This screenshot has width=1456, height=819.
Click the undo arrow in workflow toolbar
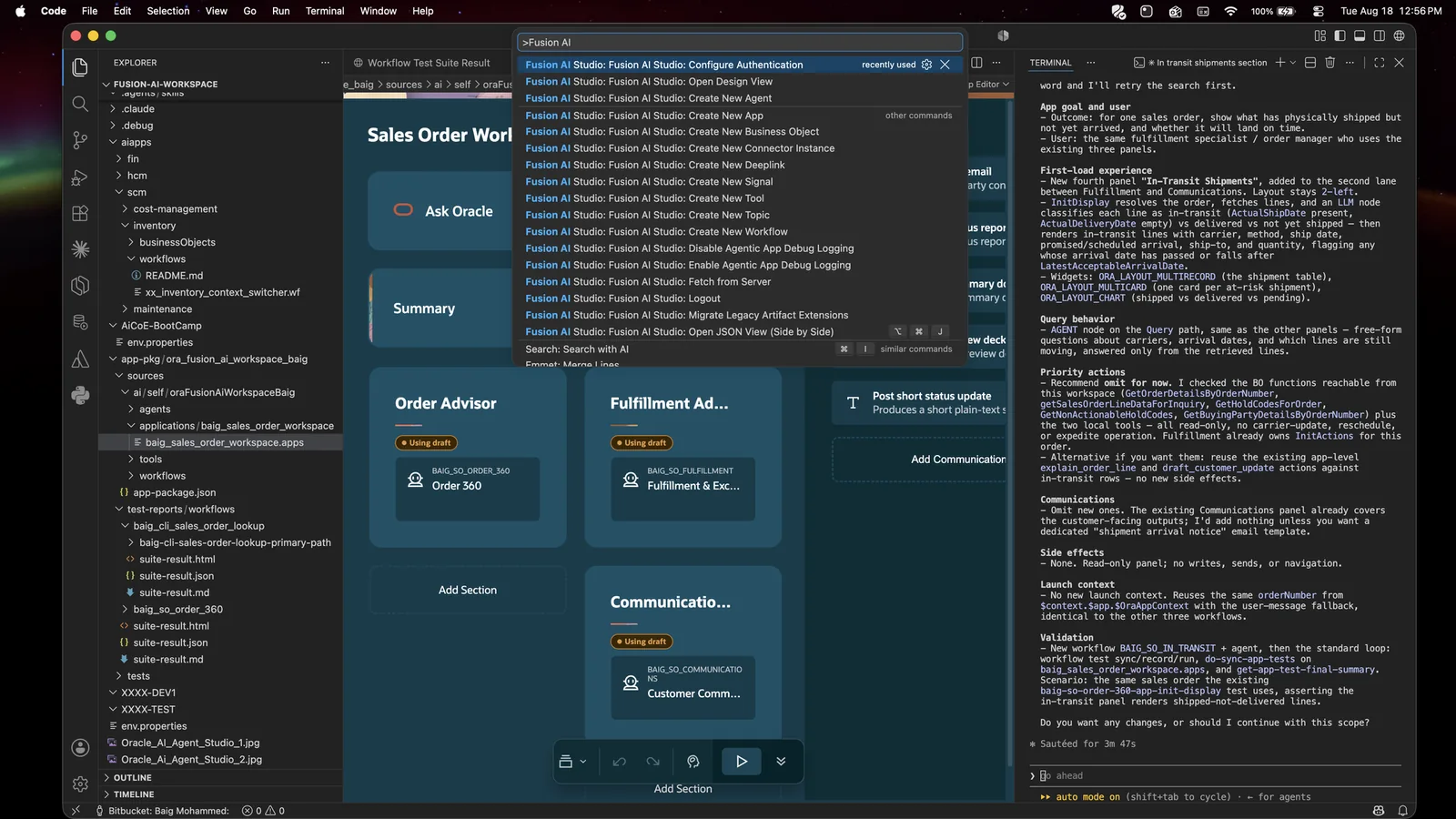(620, 762)
